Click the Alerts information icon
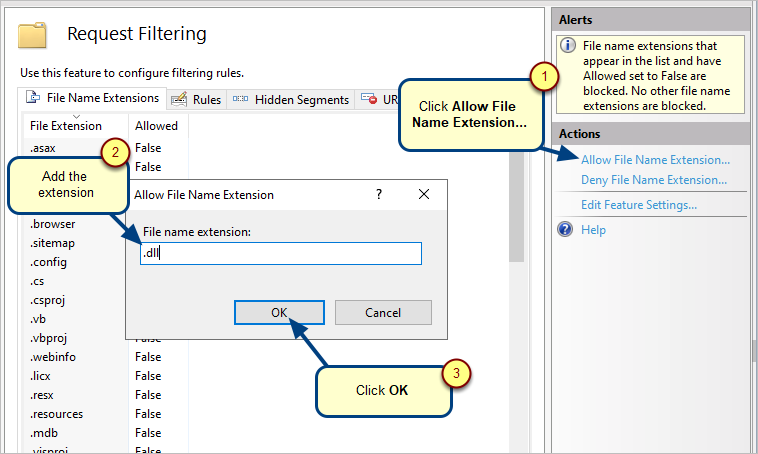The image size is (758, 454). pos(568,45)
